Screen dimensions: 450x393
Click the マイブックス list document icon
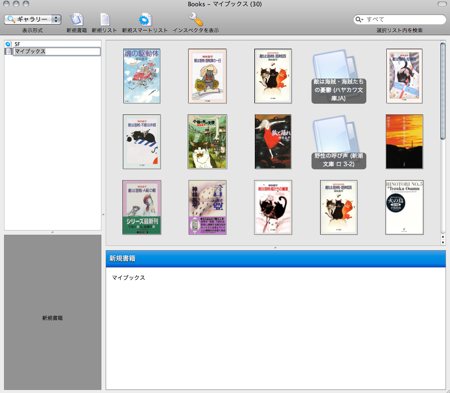point(9,51)
